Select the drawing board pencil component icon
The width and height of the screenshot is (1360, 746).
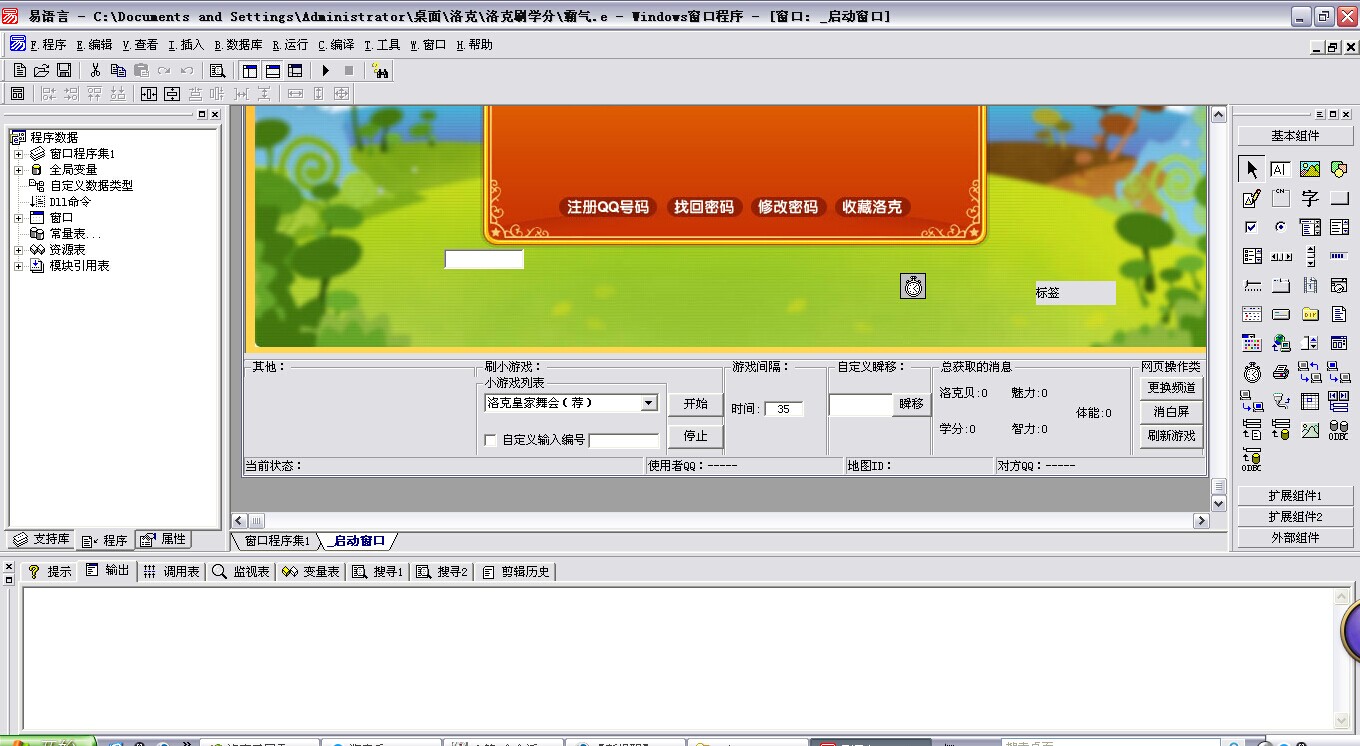pyautogui.click(x=1252, y=198)
